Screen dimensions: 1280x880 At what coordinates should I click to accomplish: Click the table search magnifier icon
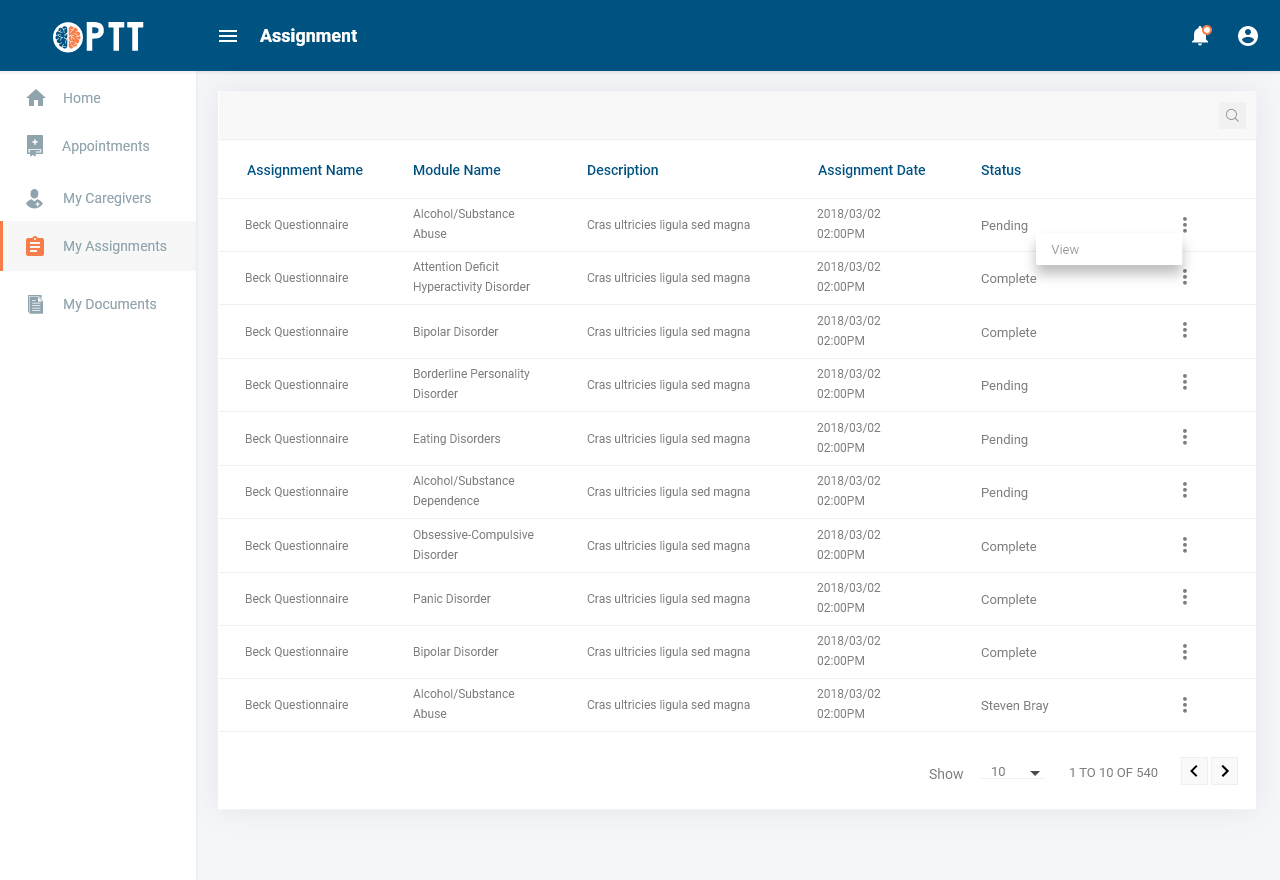pos(1232,116)
